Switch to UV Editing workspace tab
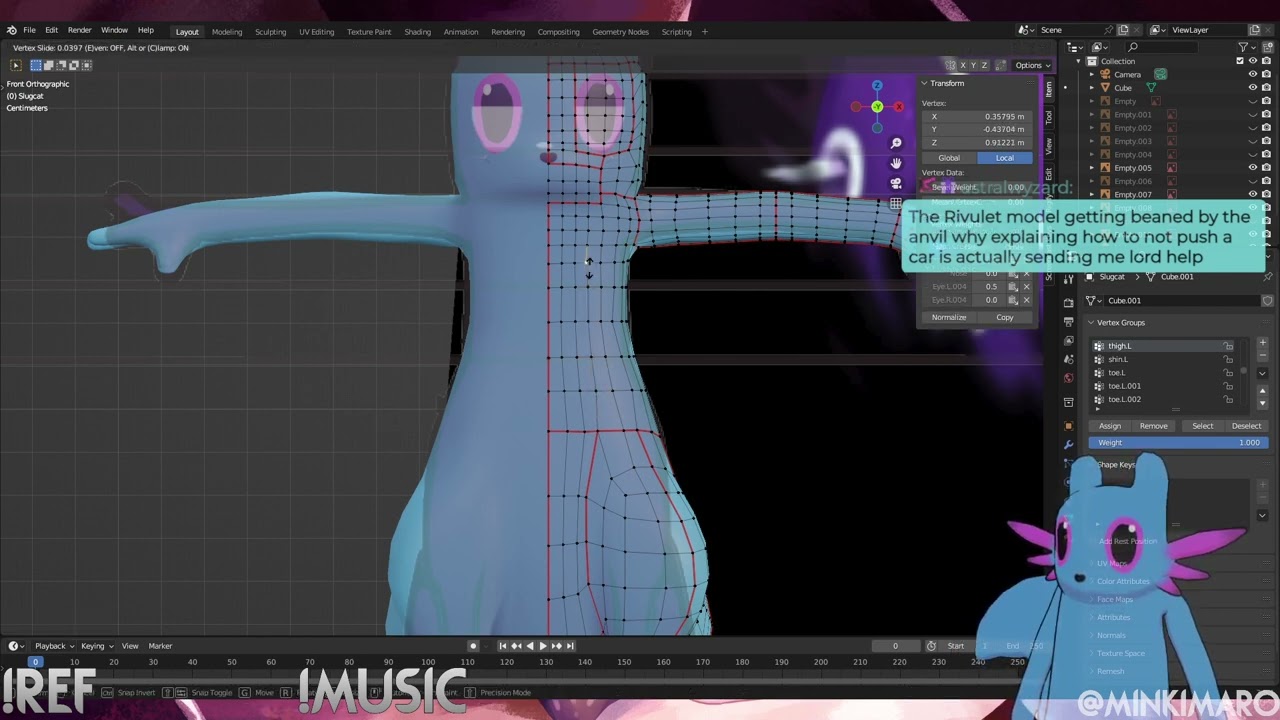Image resolution: width=1280 pixels, height=720 pixels. (316, 32)
